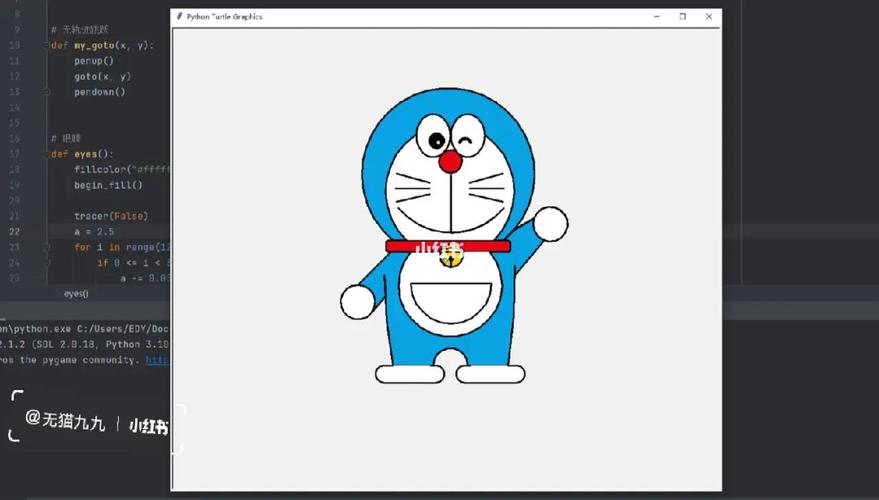Click the 'a = 2.5' code line
The image size is (879, 500).
pyautogui.click(x=94, y=232)
